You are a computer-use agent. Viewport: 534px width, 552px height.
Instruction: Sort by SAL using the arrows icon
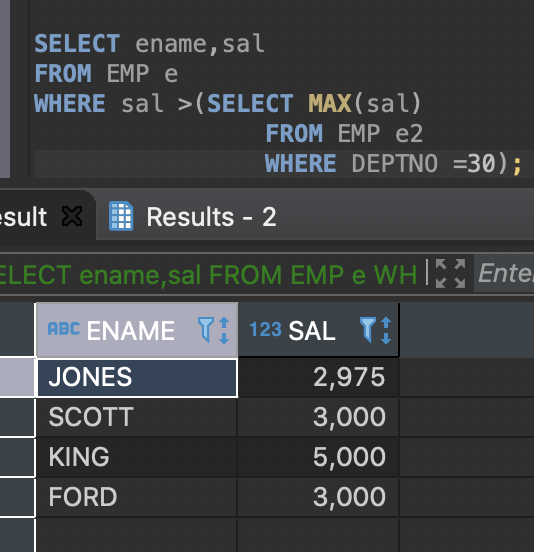[386, 330]
